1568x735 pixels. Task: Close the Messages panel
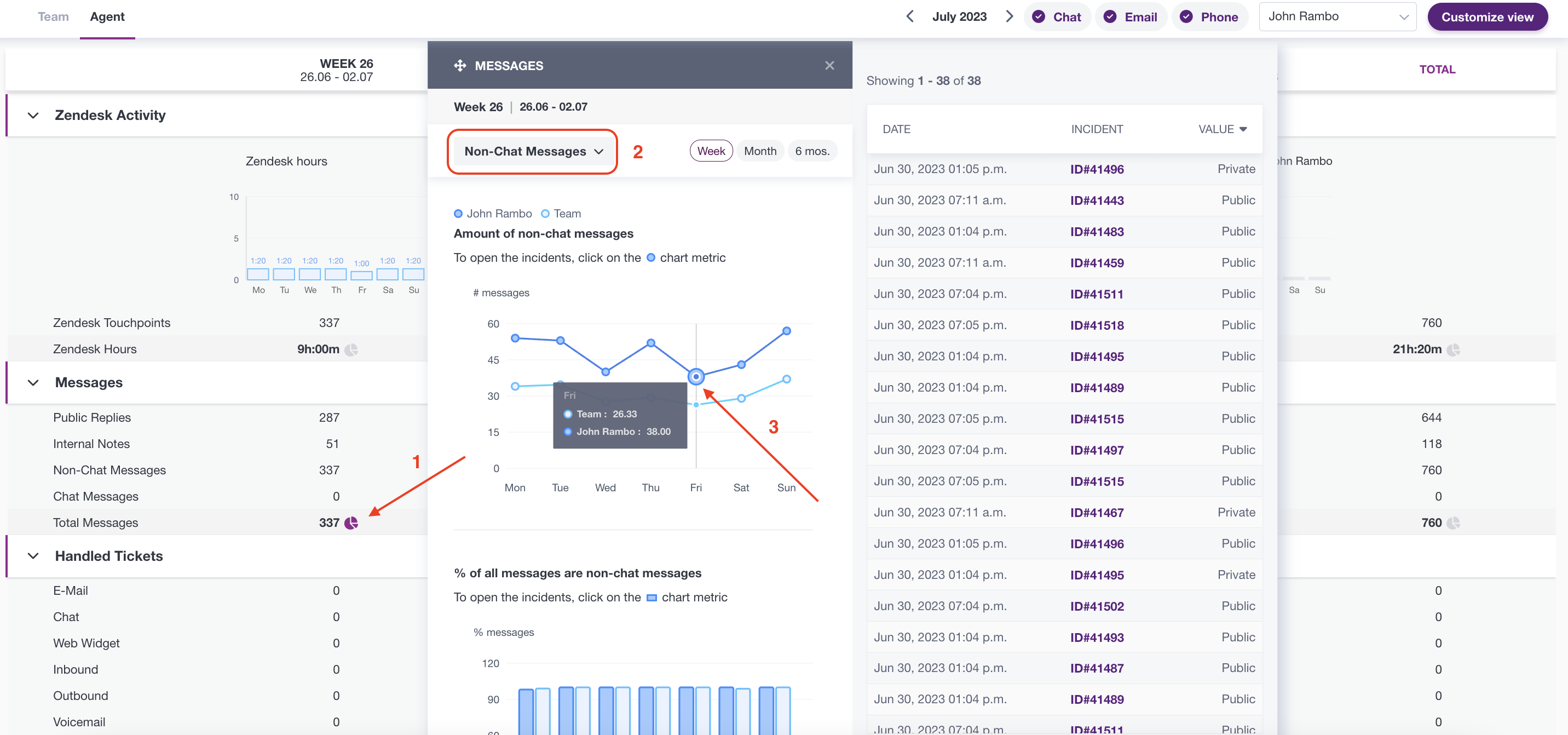tap(829, 66)
